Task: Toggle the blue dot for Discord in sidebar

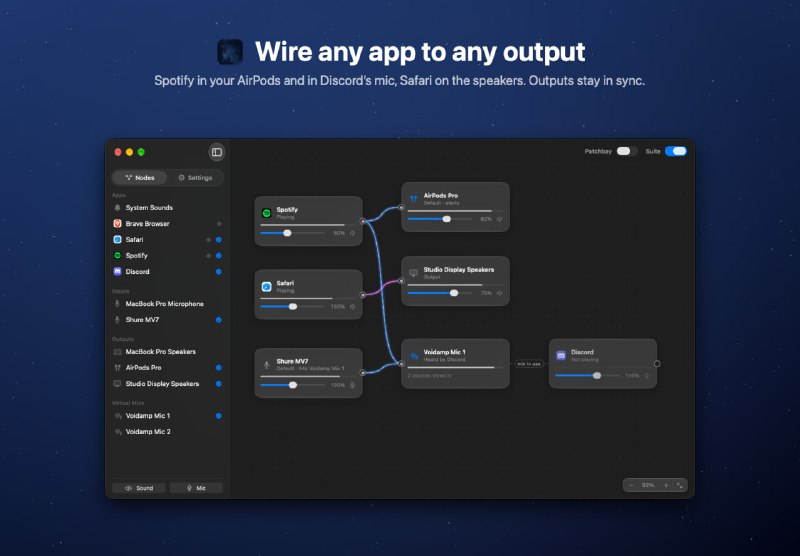Action: click(218, 272)
